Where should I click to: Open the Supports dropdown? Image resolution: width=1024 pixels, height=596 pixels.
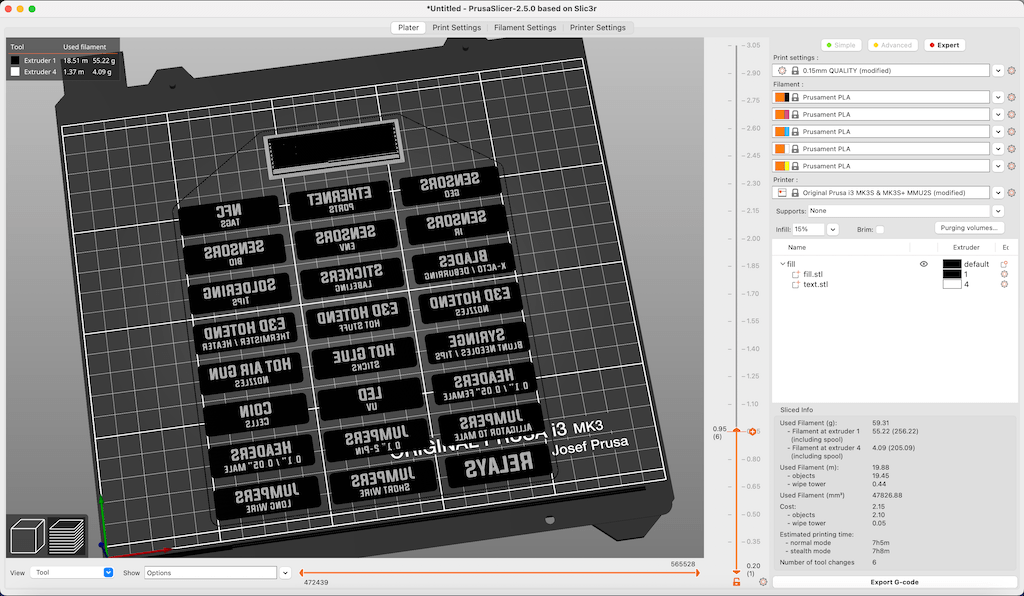[998, 211]
